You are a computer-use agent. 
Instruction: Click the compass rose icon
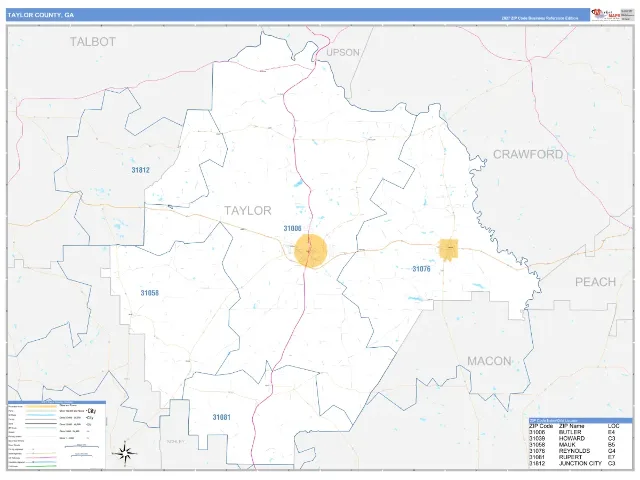click(x=125, y=453)
